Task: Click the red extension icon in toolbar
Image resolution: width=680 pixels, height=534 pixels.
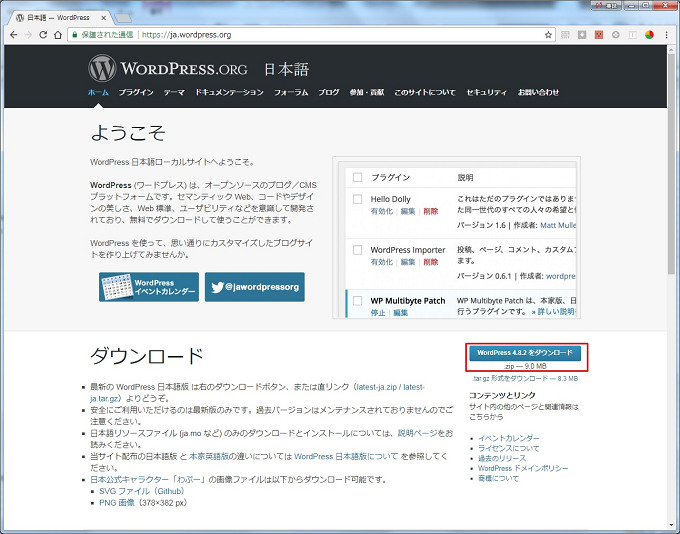Action: pyautogui.click(x=599, y=35)
